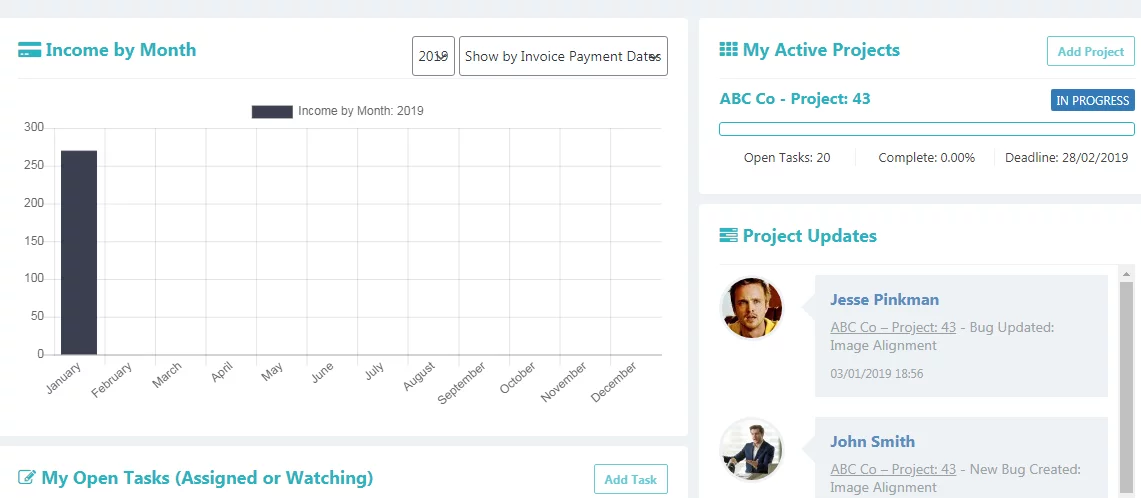Click the IN PROGRESS status badge
Screen dimensions: 1141x498
pyautogui.click(x=1093, y=100)
